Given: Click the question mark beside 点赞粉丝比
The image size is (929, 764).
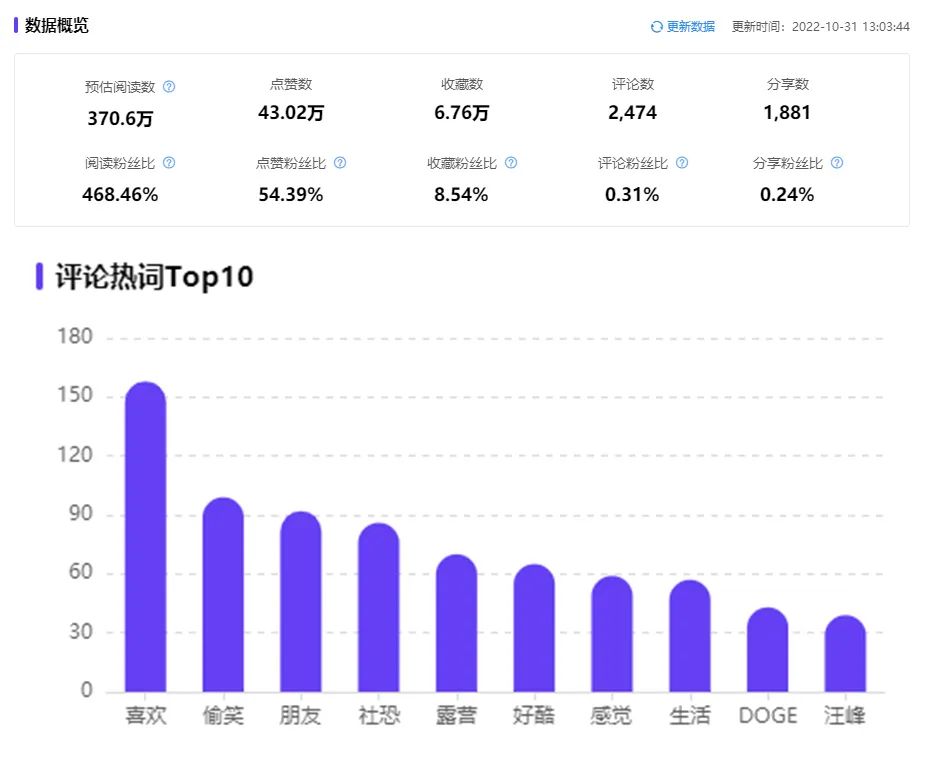Looking at the screenshot, I should pos(339,162).
